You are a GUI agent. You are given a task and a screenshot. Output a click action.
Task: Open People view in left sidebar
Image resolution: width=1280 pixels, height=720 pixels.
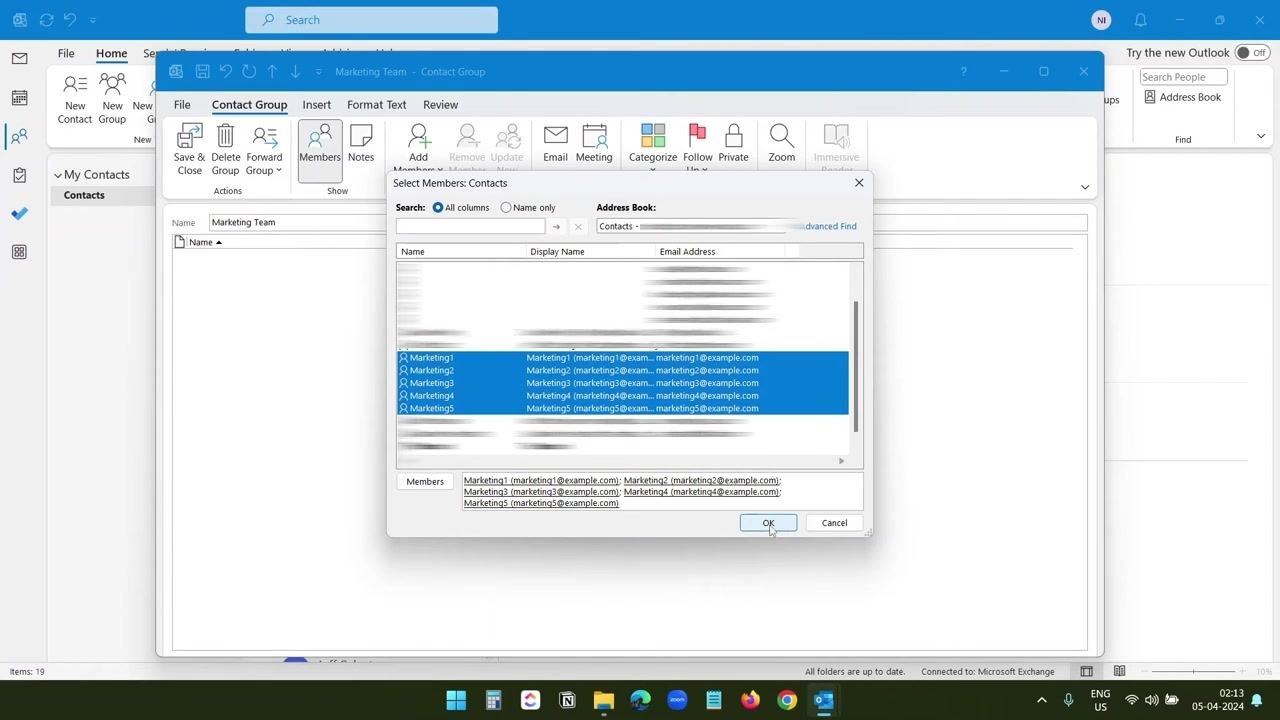(x=19, y=137)
